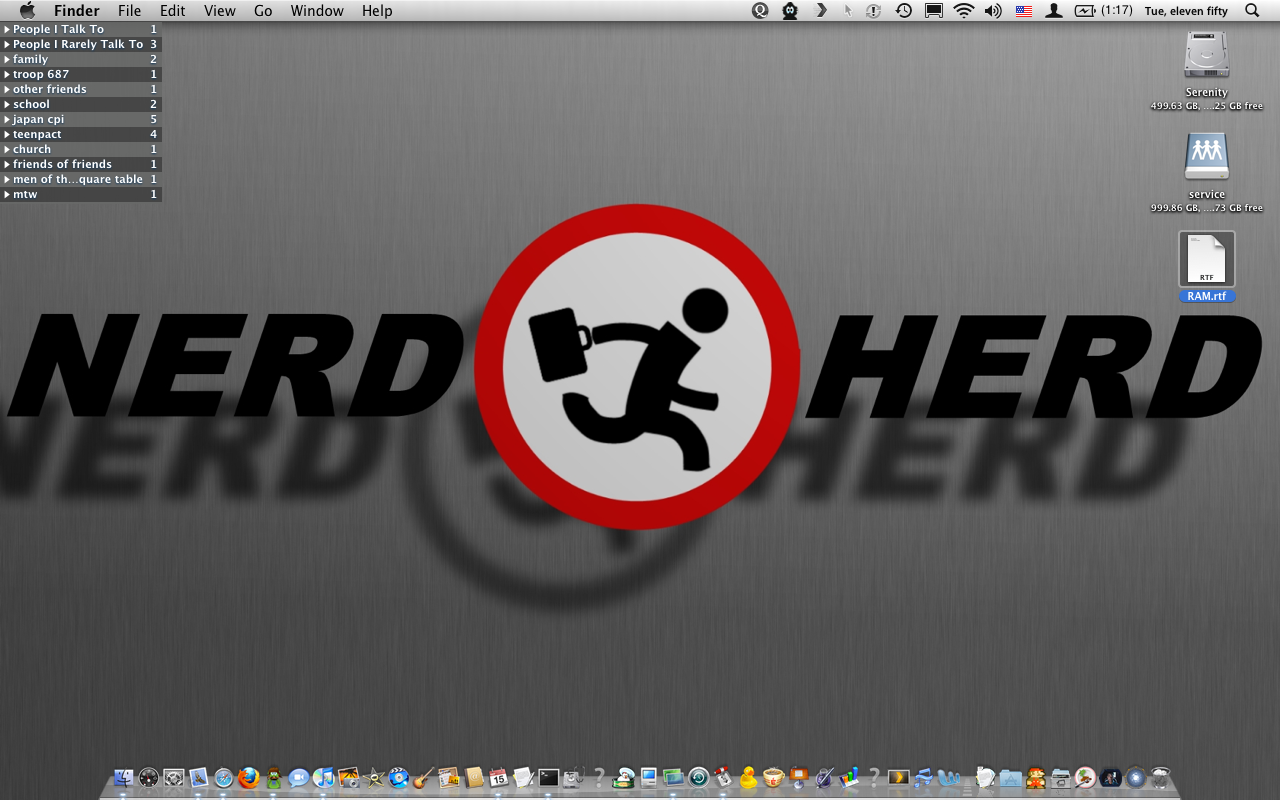Open Firefox from the dock
1280x800 pixels.
(249, 777)
